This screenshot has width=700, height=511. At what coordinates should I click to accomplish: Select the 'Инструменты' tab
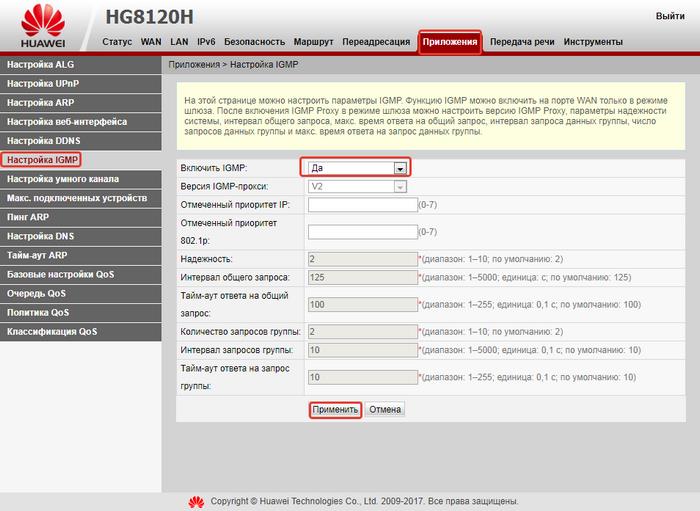593,42
